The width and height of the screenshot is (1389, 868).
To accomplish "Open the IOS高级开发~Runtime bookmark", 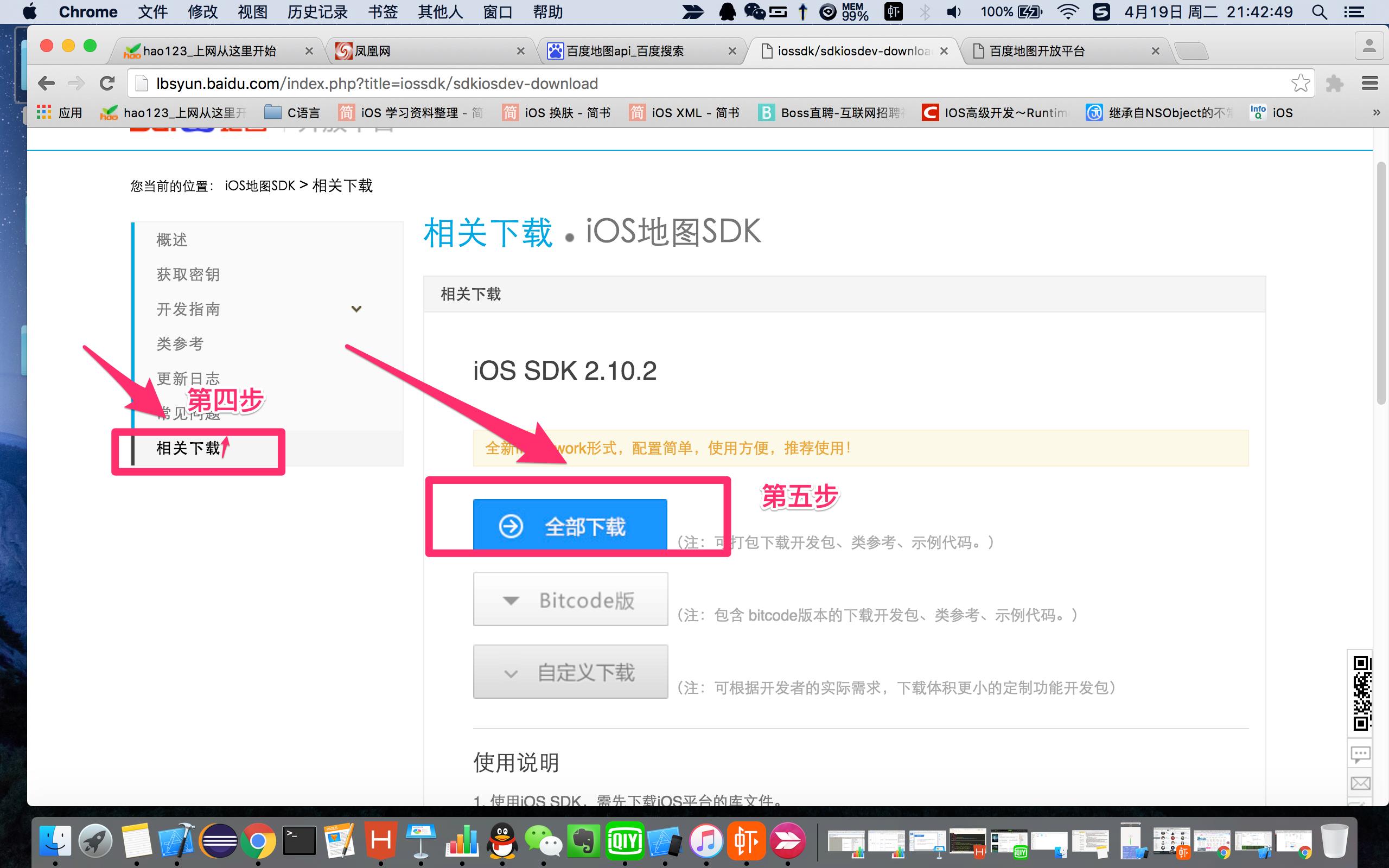I will click(995, 112).
